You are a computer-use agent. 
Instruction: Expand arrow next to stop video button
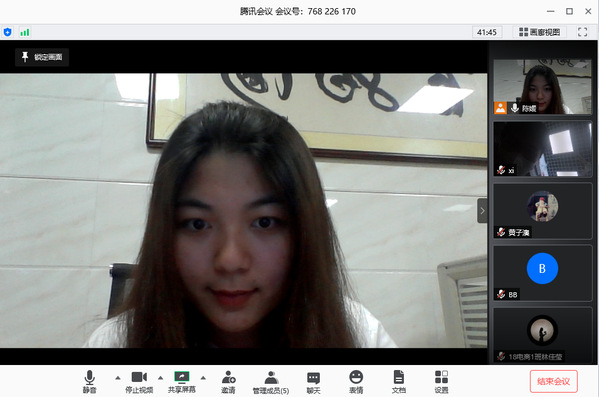[x=160, y=378]
